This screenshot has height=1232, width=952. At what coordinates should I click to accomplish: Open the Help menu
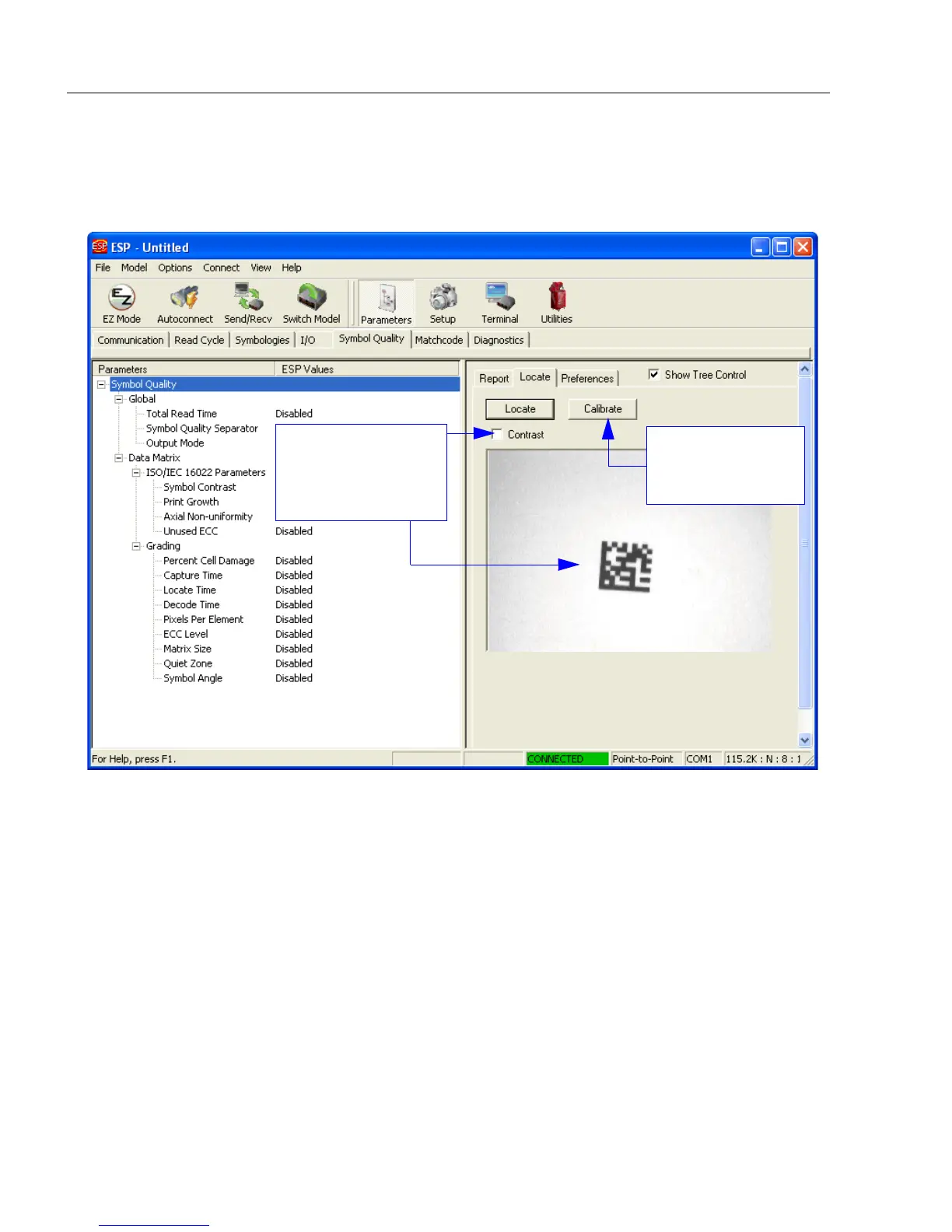coord(292,268)
